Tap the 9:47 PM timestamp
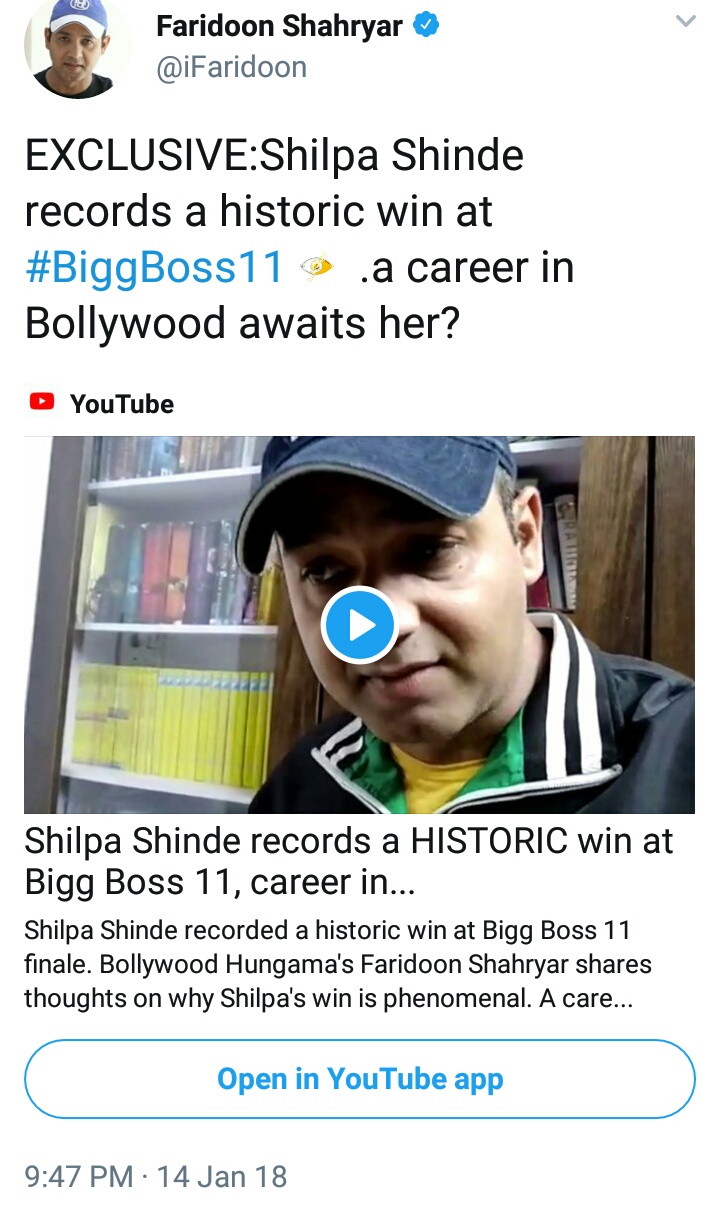 tap(79, 1177)
